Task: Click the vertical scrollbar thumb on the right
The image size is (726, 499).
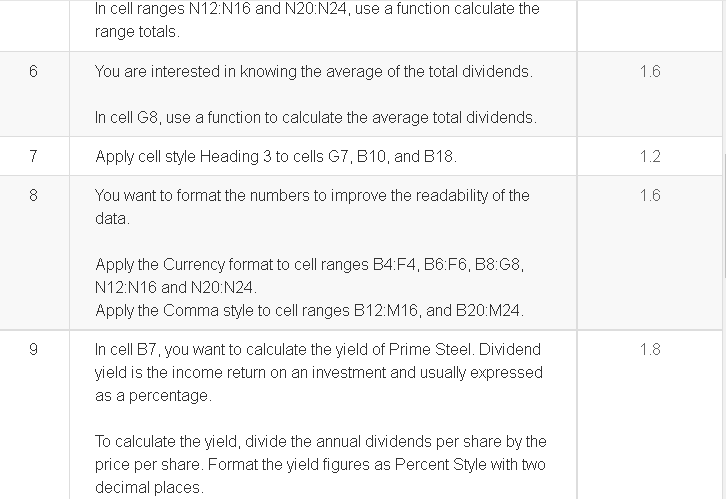Action: [x=724, y=216]
